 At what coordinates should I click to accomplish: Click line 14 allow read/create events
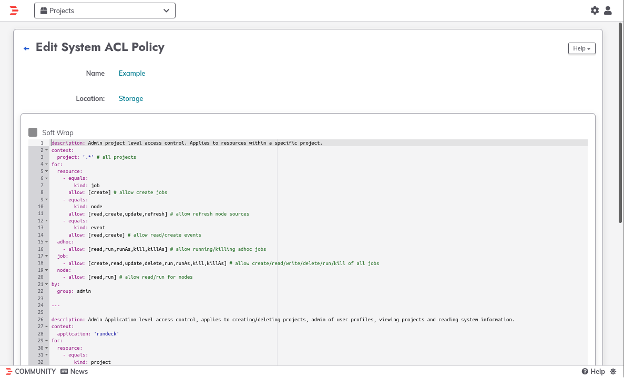pos(135,235)
